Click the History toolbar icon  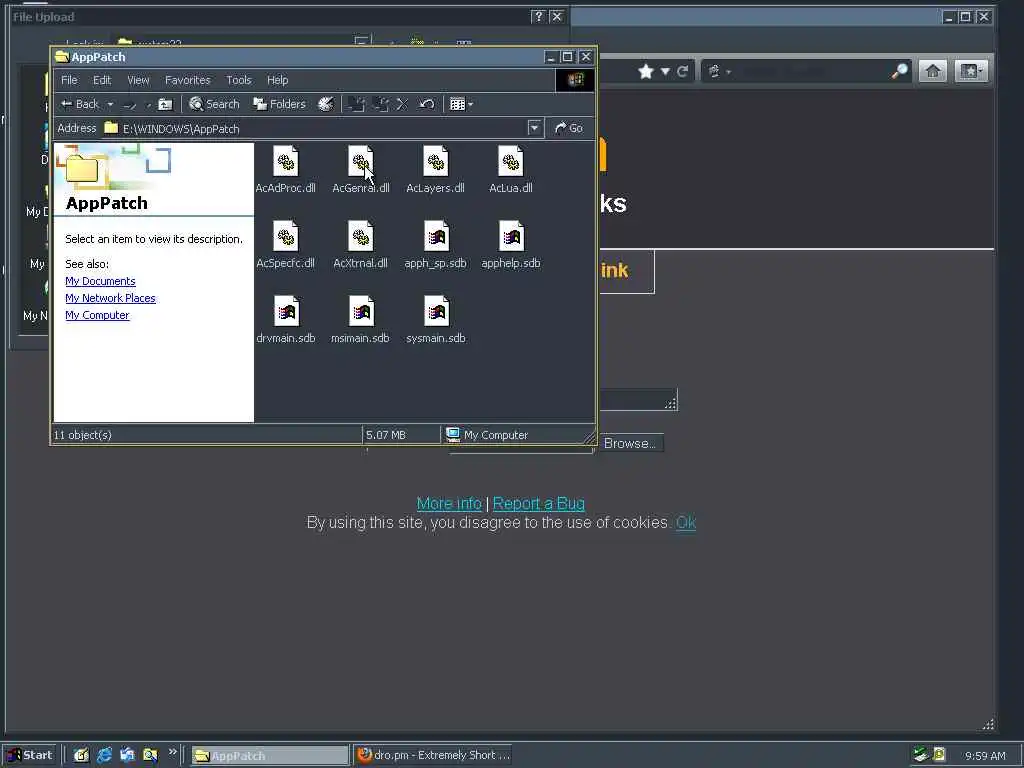point(325,104)
